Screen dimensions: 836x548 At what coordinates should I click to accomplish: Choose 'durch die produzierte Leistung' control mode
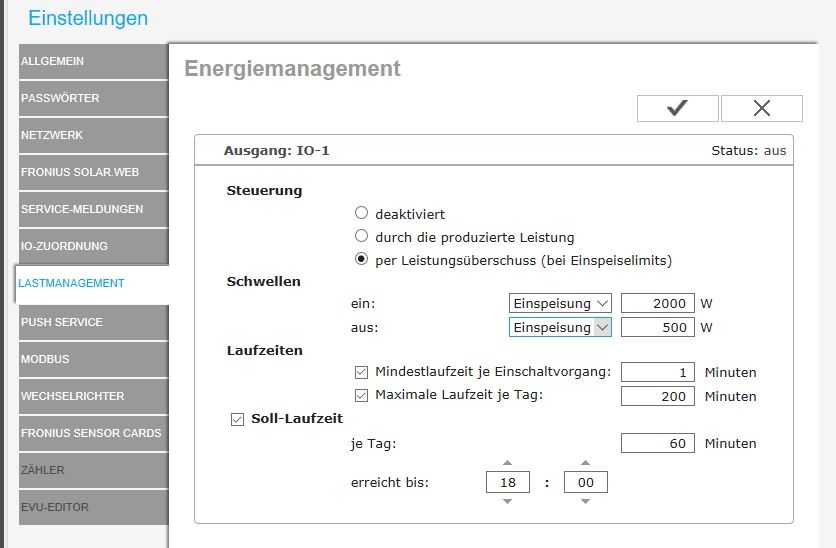click(362, 237)
